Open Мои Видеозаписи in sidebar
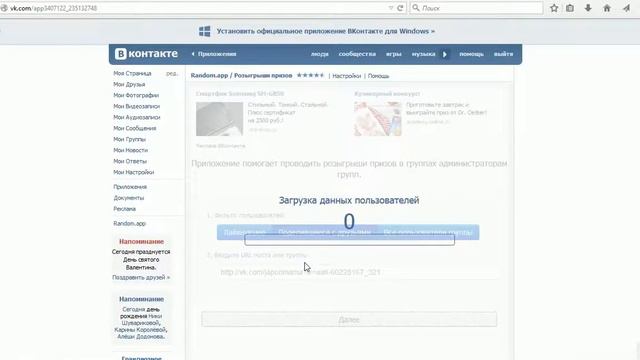 (x=136, y=107)
